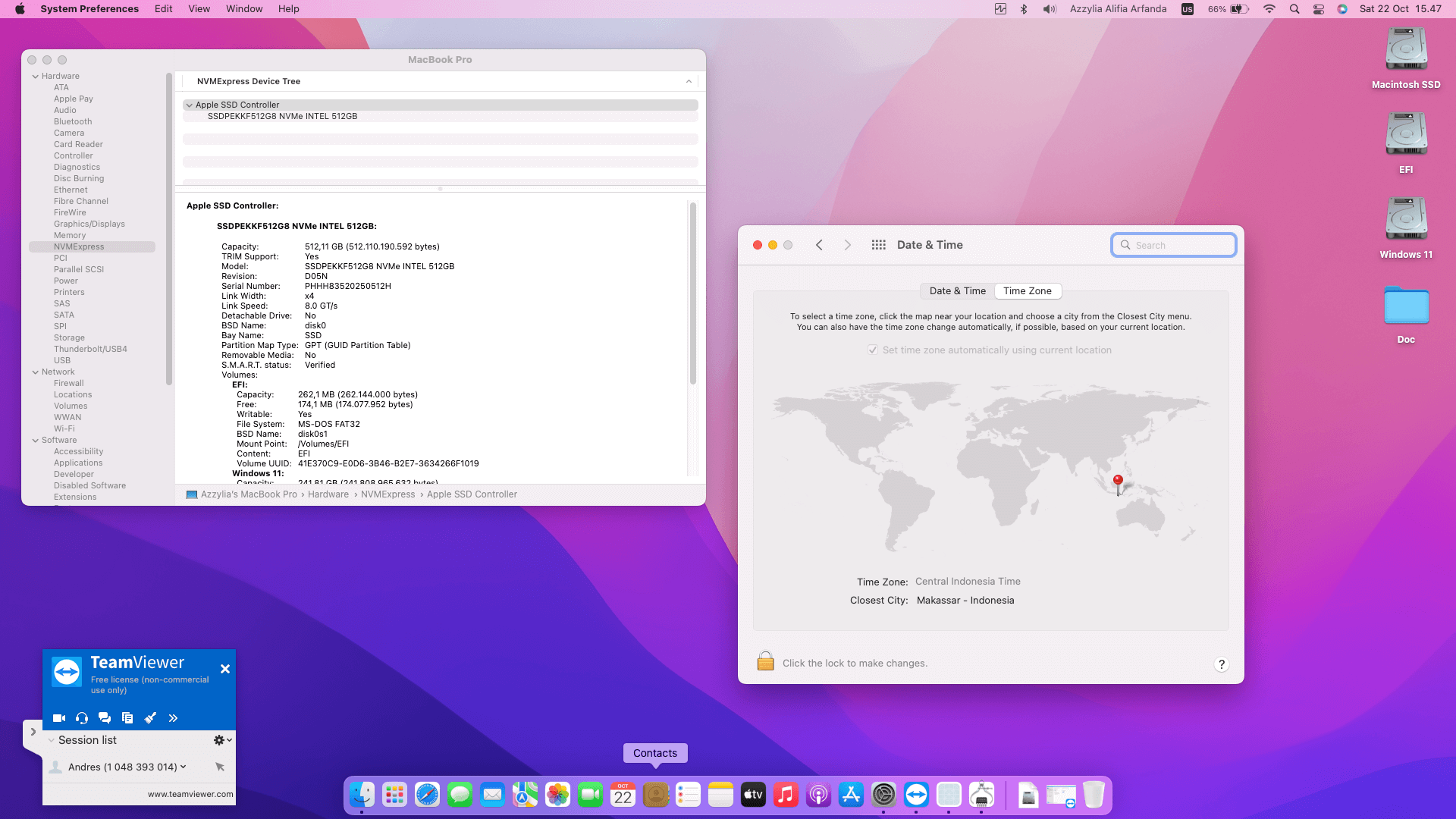
Task: Select Firewall under Network
Action: tap(69, 383)
